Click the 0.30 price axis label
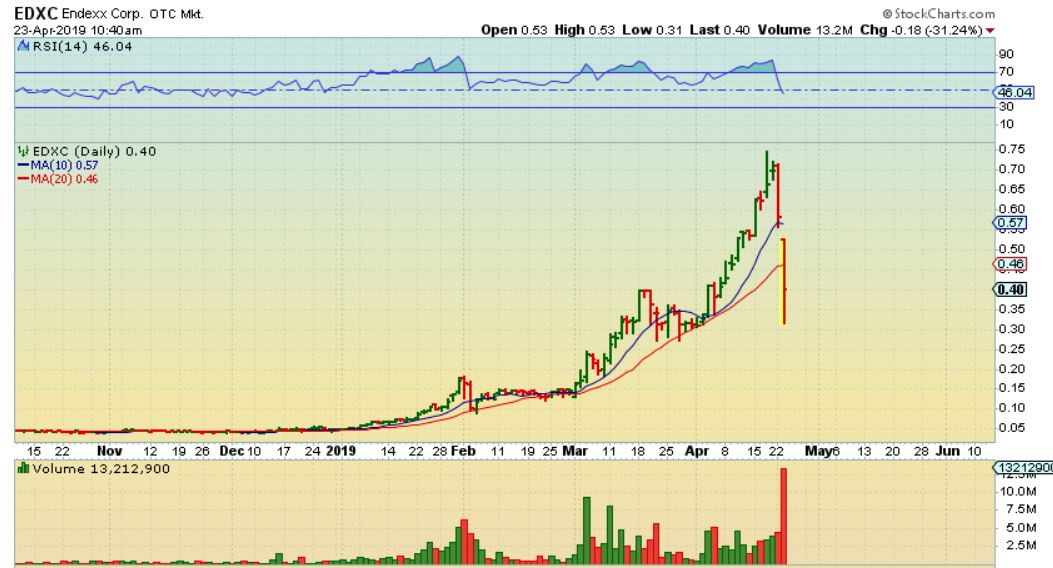 pos(1011,329)
